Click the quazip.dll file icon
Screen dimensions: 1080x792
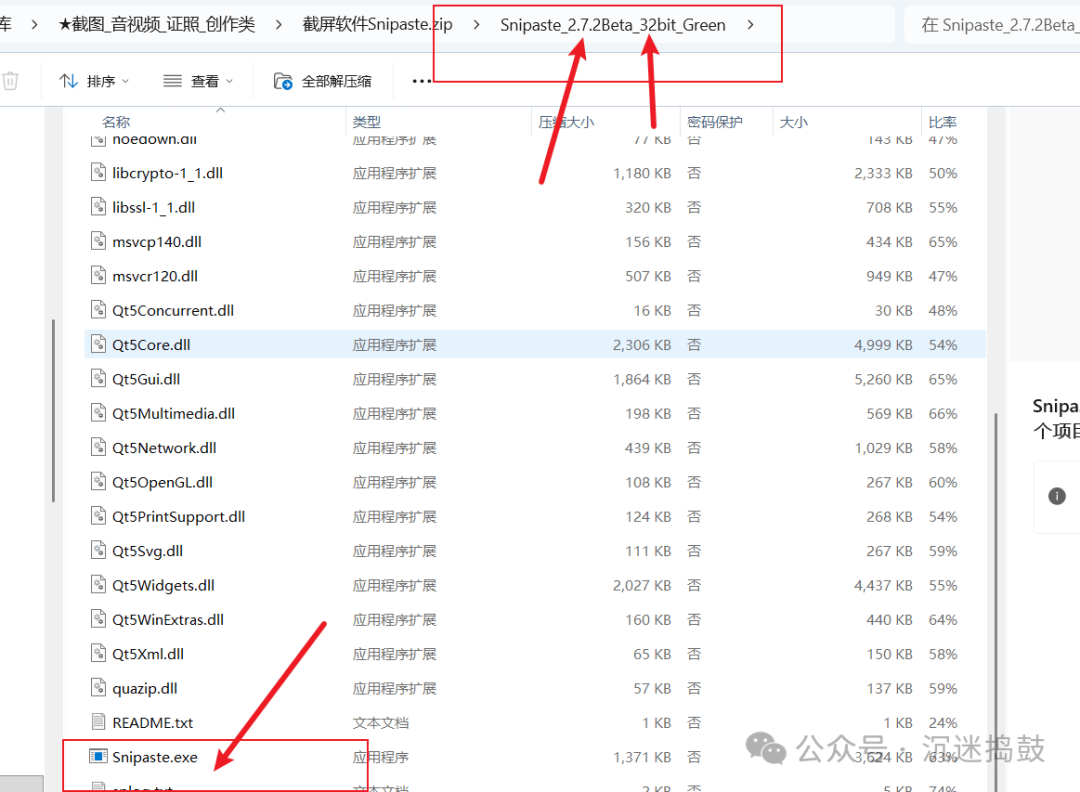click(98, 688)
